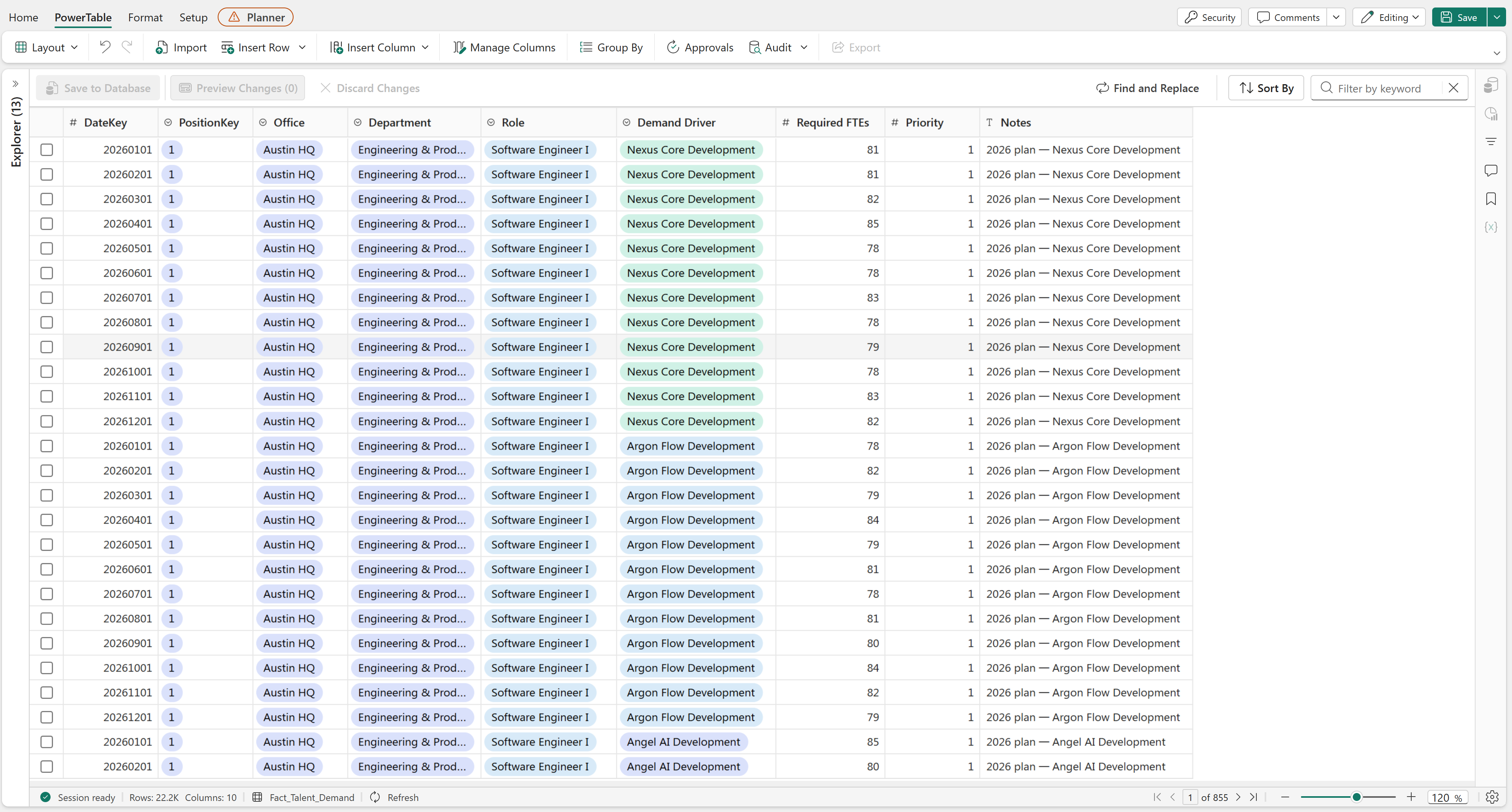
Task: Open the Sort By button
Action: point(1266,88)
